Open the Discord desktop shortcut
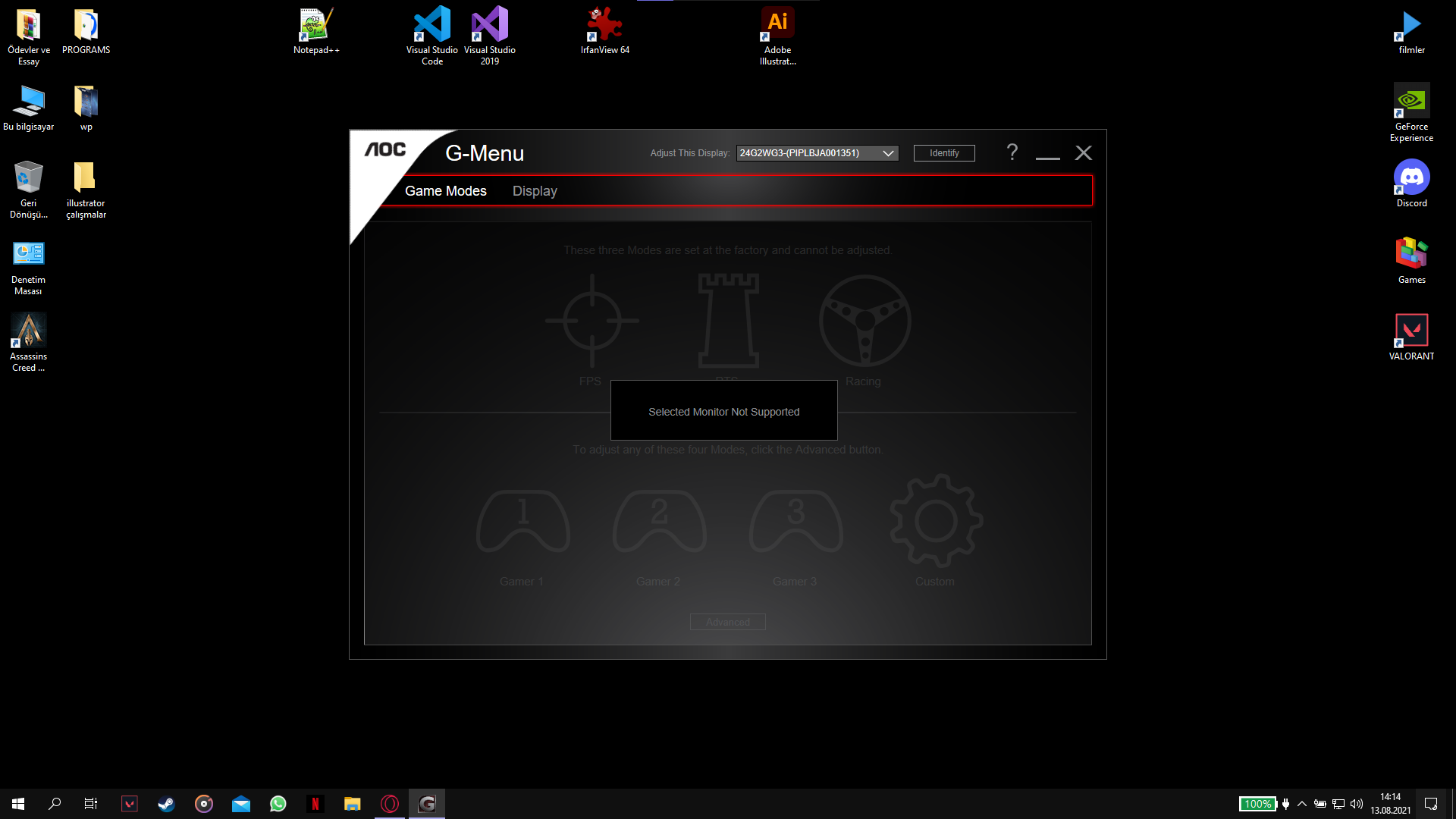The height and width of the screenshot is (819, 1456). pyautogui.click(x=1411, y=182)
